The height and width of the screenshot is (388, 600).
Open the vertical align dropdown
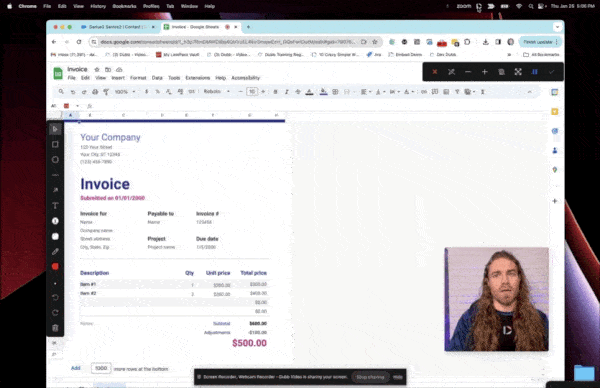[380, 92]
